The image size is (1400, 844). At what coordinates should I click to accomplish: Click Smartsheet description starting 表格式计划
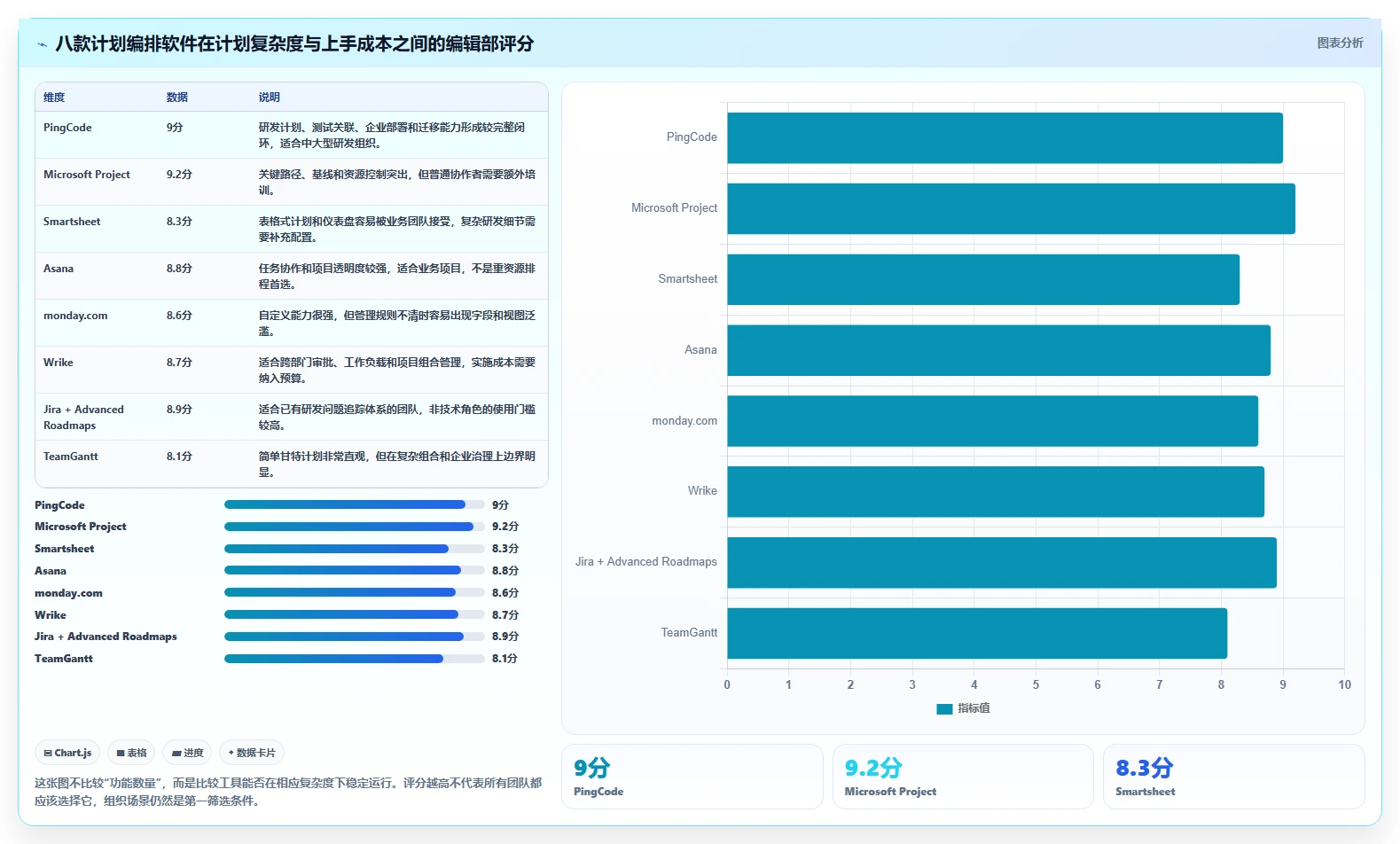click(397, 230)
